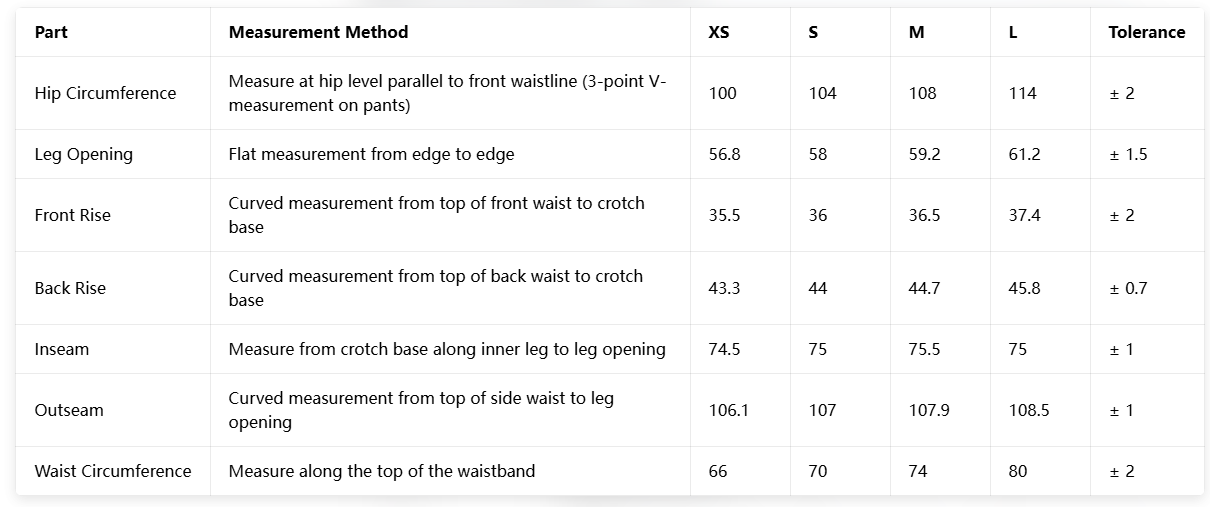The width and height of the screenshot is (1210, 507).
Task: Click the Part column header
Action: pos(51,32)
